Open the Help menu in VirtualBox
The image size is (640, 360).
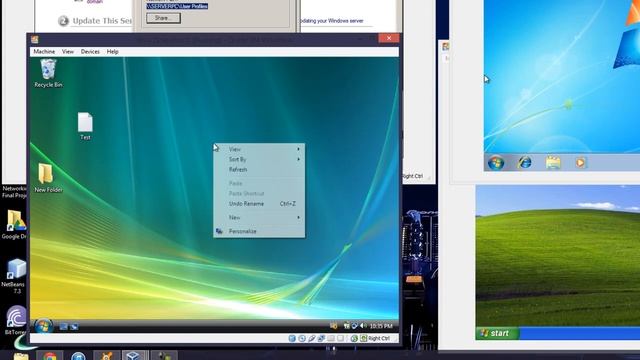pyautogui.click(x=113, y=52)
